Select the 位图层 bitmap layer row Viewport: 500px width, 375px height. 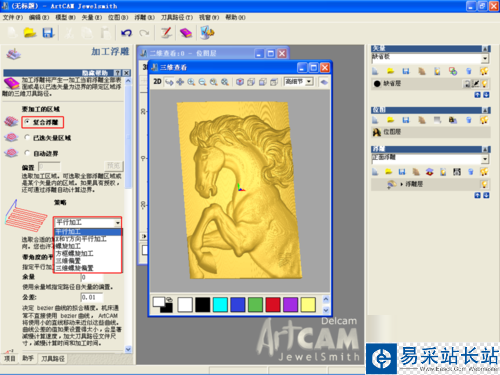431,132
